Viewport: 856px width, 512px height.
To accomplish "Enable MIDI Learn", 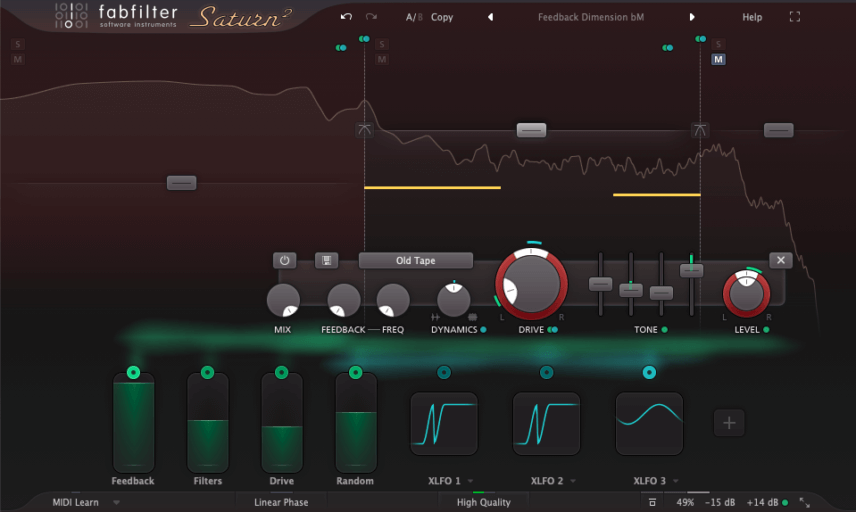I will pos(75,502).
